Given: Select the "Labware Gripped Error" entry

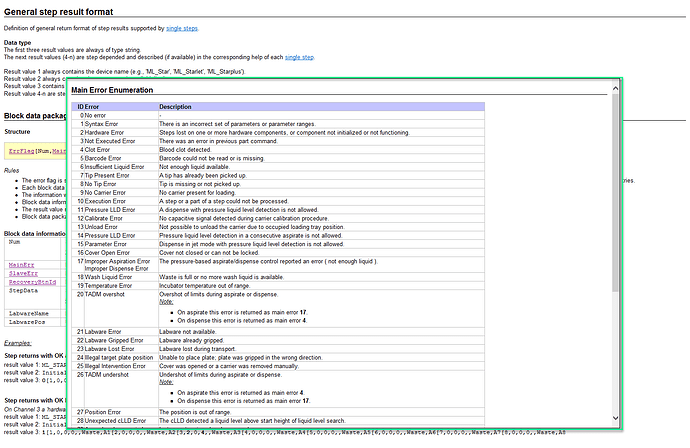Looking at the screenshot, I should tap(119, 339).
